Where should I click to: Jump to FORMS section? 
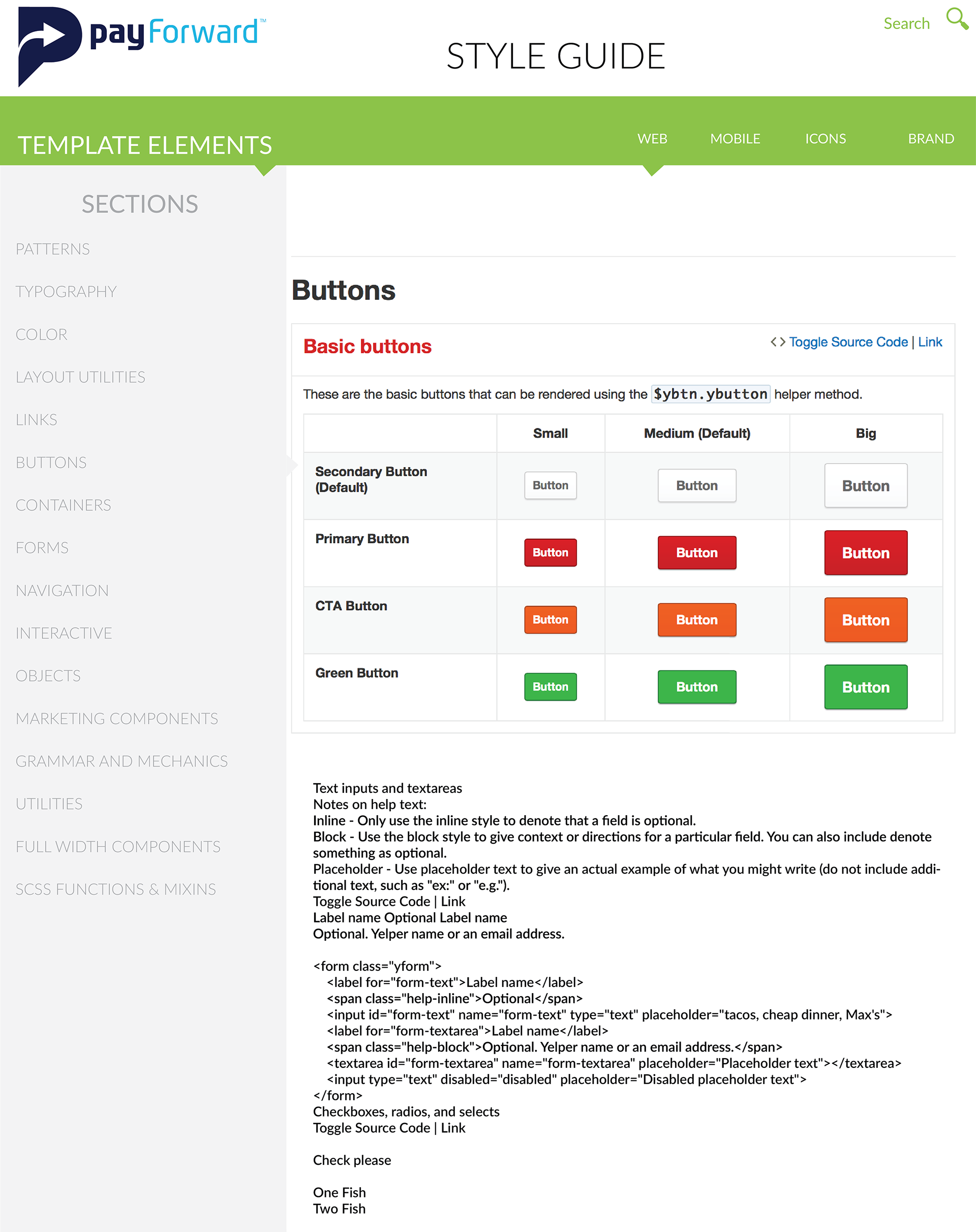[x=42, y=548]
